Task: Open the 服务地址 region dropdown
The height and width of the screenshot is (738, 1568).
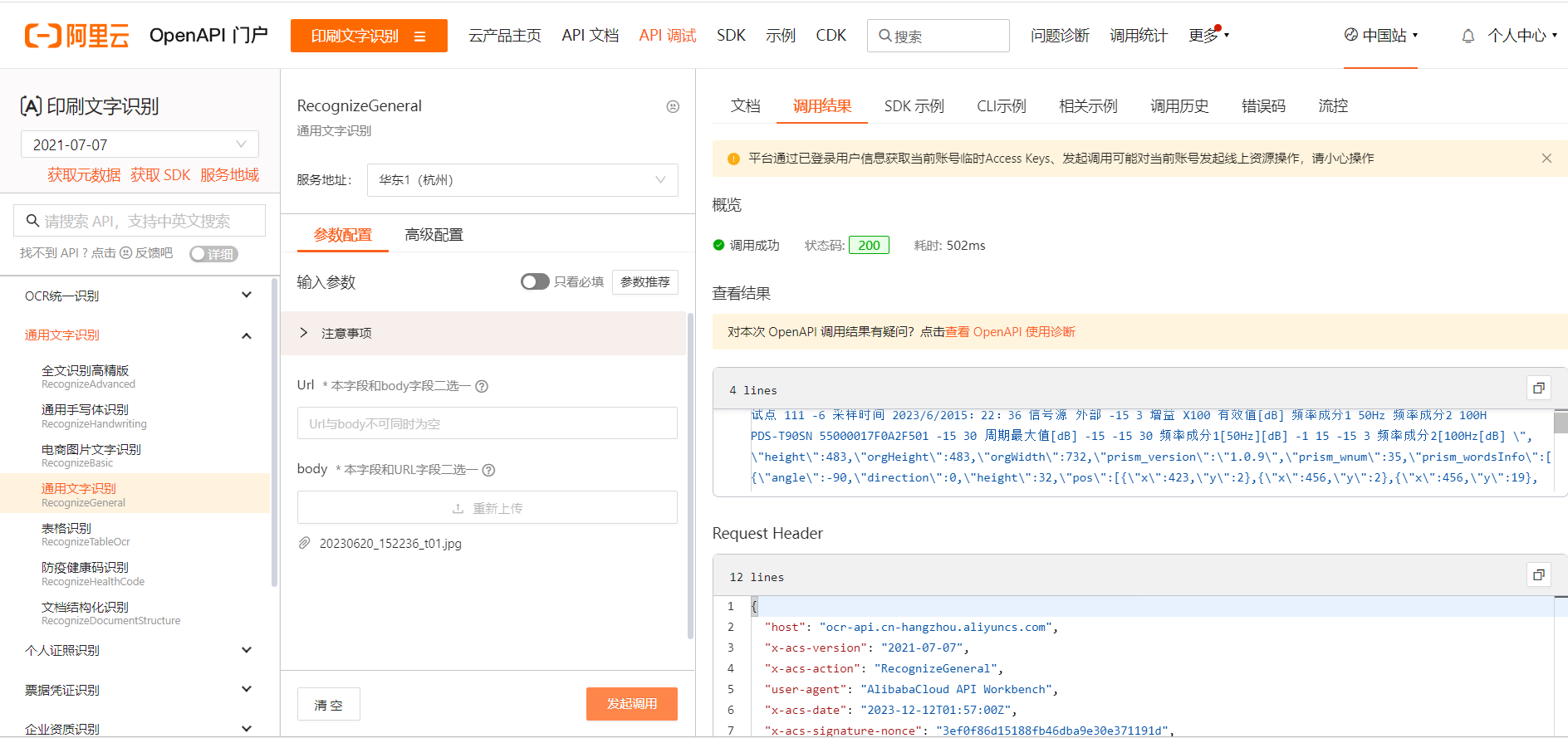Action: click(x=522, y=180)
